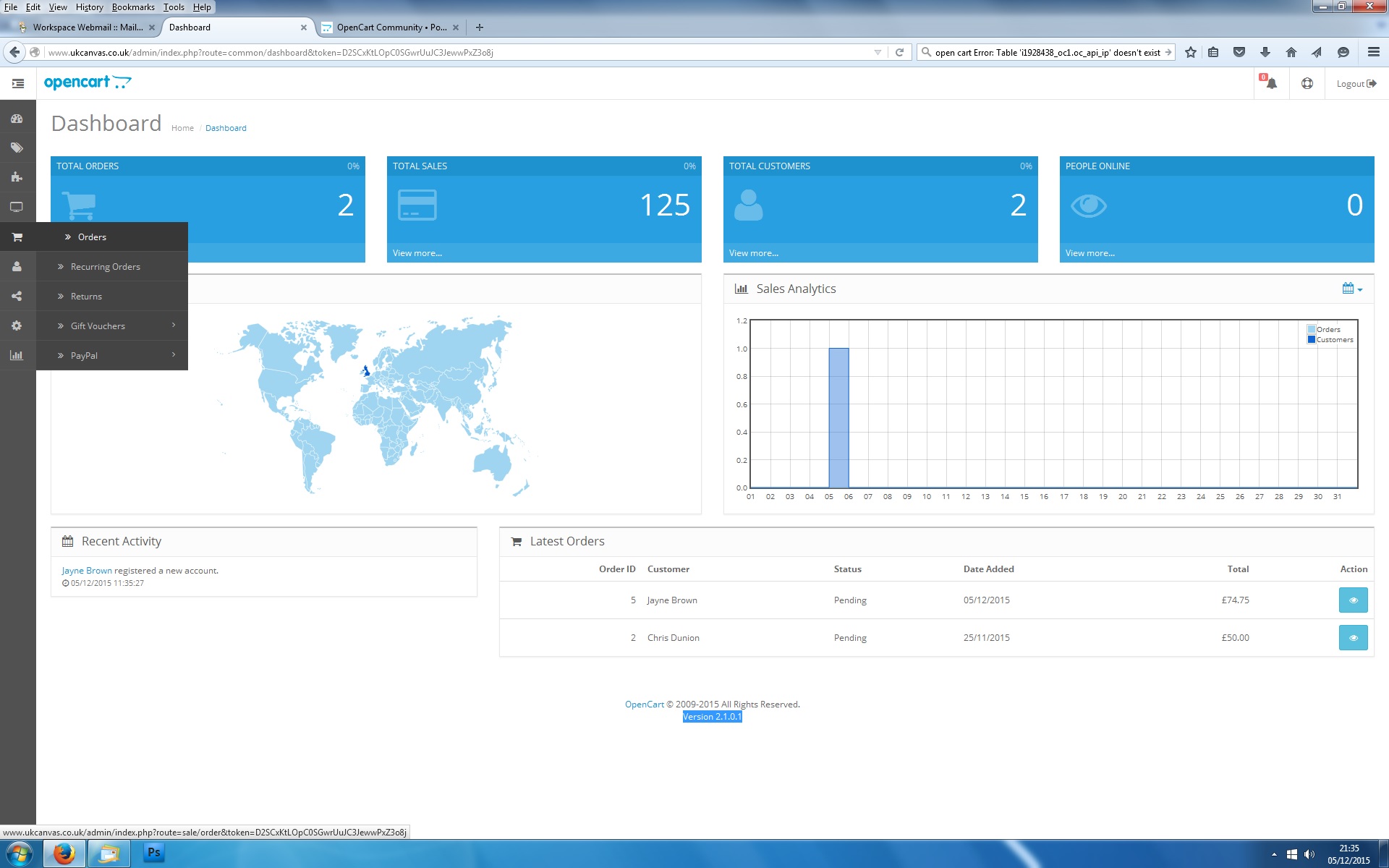Open the notifications bell icon
The width and height of the screenshot is (1389, 868).
click(1271, 83)
